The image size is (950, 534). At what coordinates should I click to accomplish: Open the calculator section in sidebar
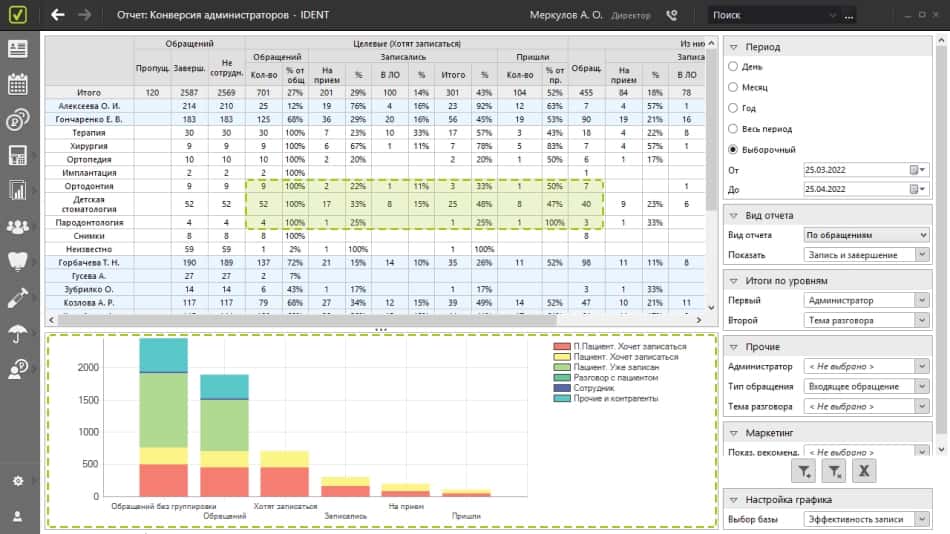coord(17,156)
